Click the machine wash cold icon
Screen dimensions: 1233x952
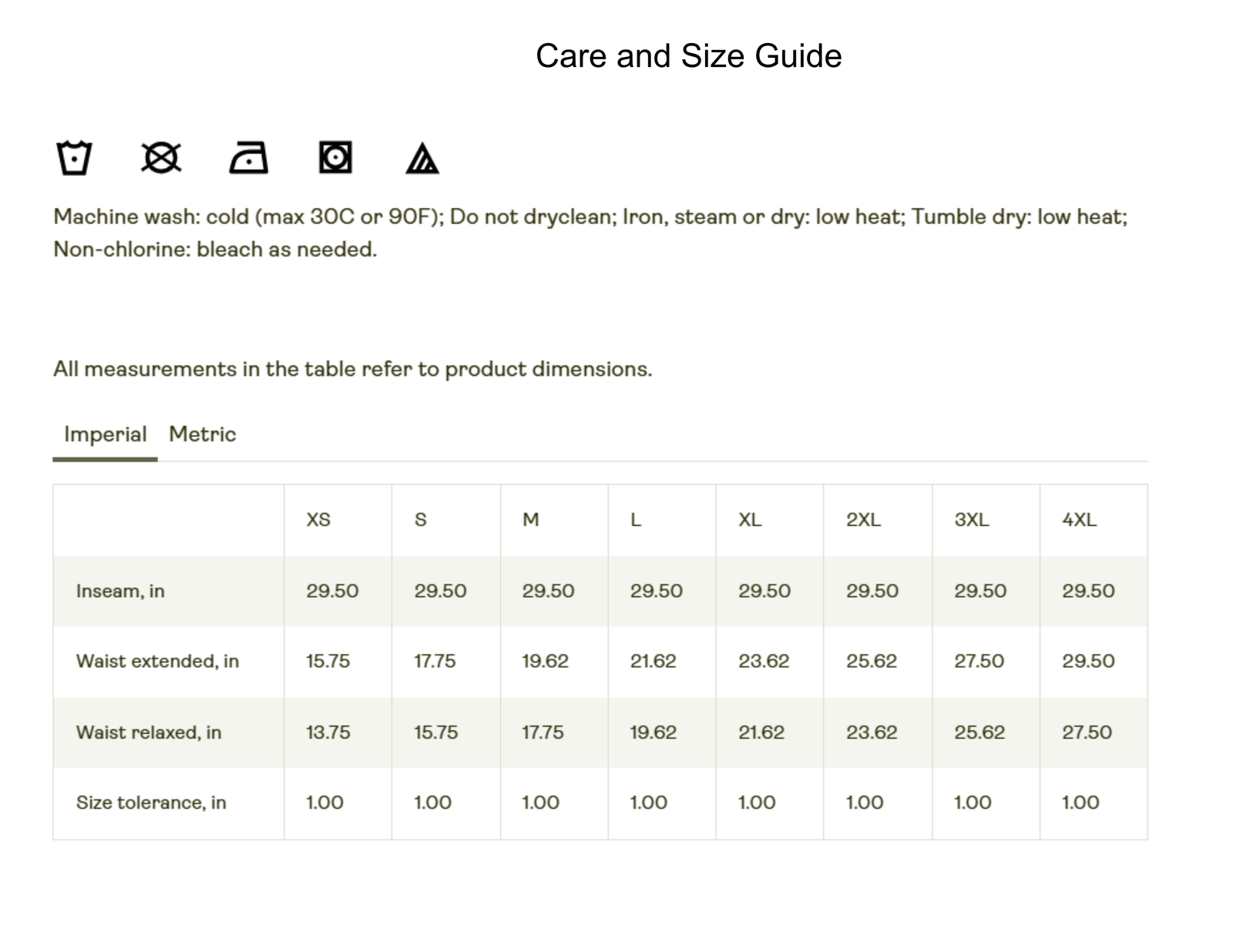[74, 158]
